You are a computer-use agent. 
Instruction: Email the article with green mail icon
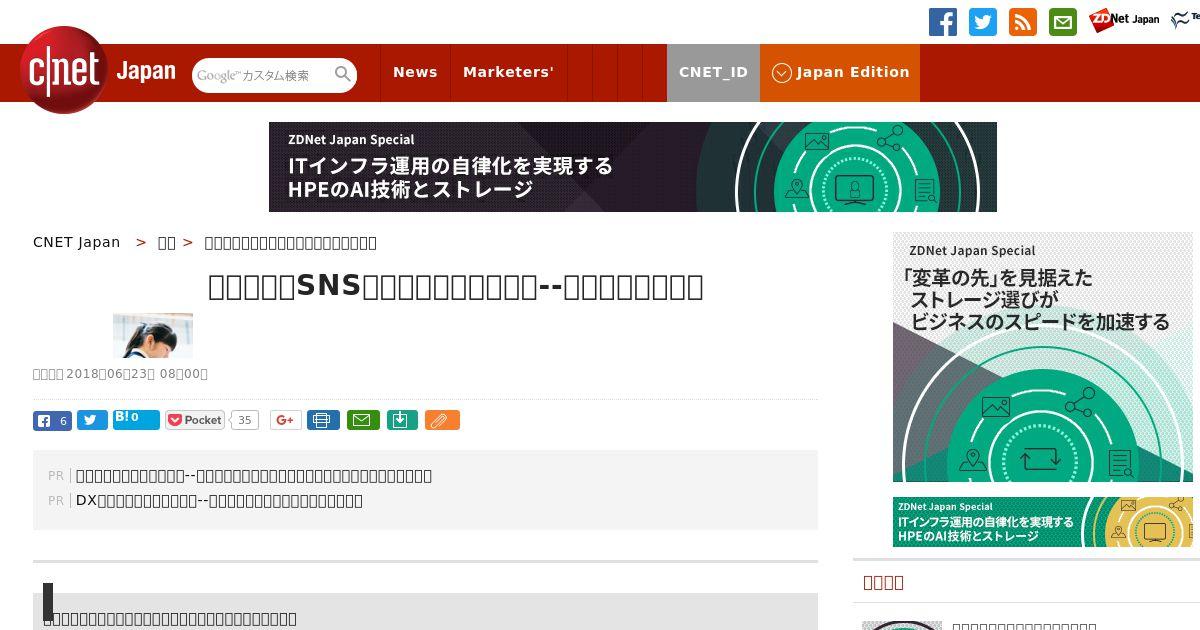pyautogui.click(x=363, y=420)
